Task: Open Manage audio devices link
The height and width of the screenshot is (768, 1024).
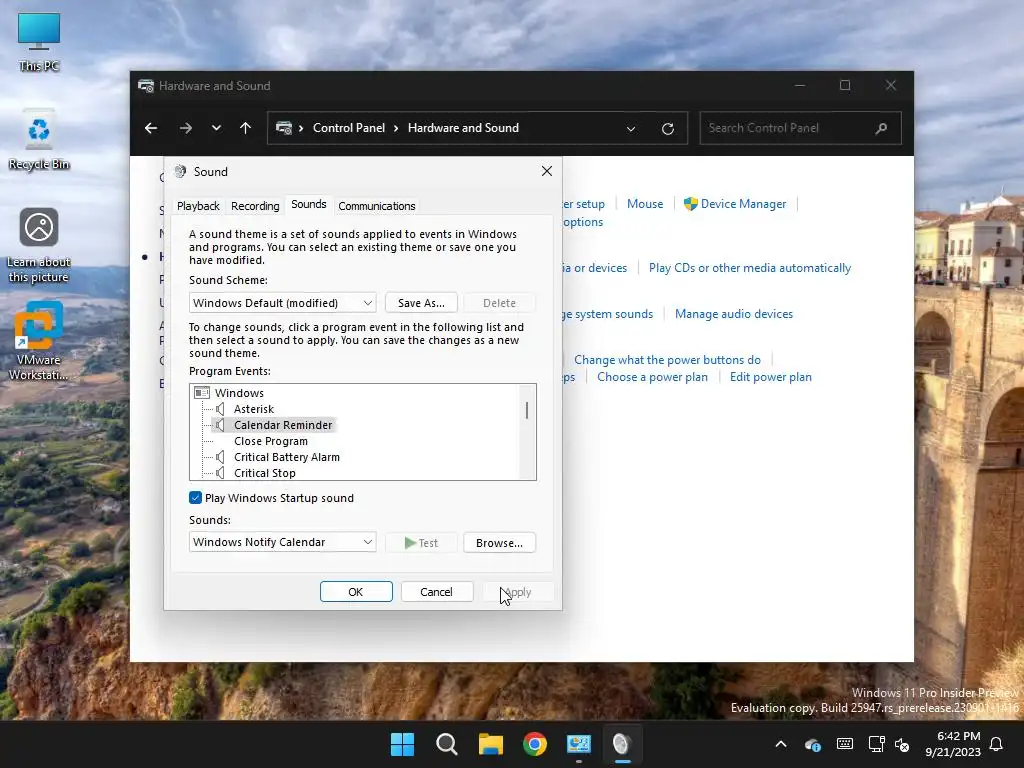Action: [733, 314]
